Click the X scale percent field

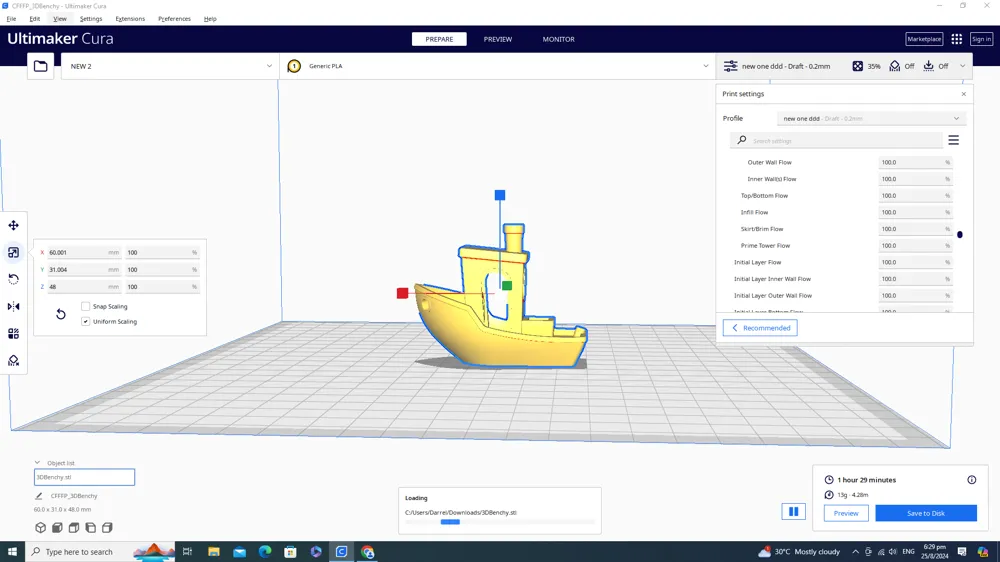[x=162, y=253]
